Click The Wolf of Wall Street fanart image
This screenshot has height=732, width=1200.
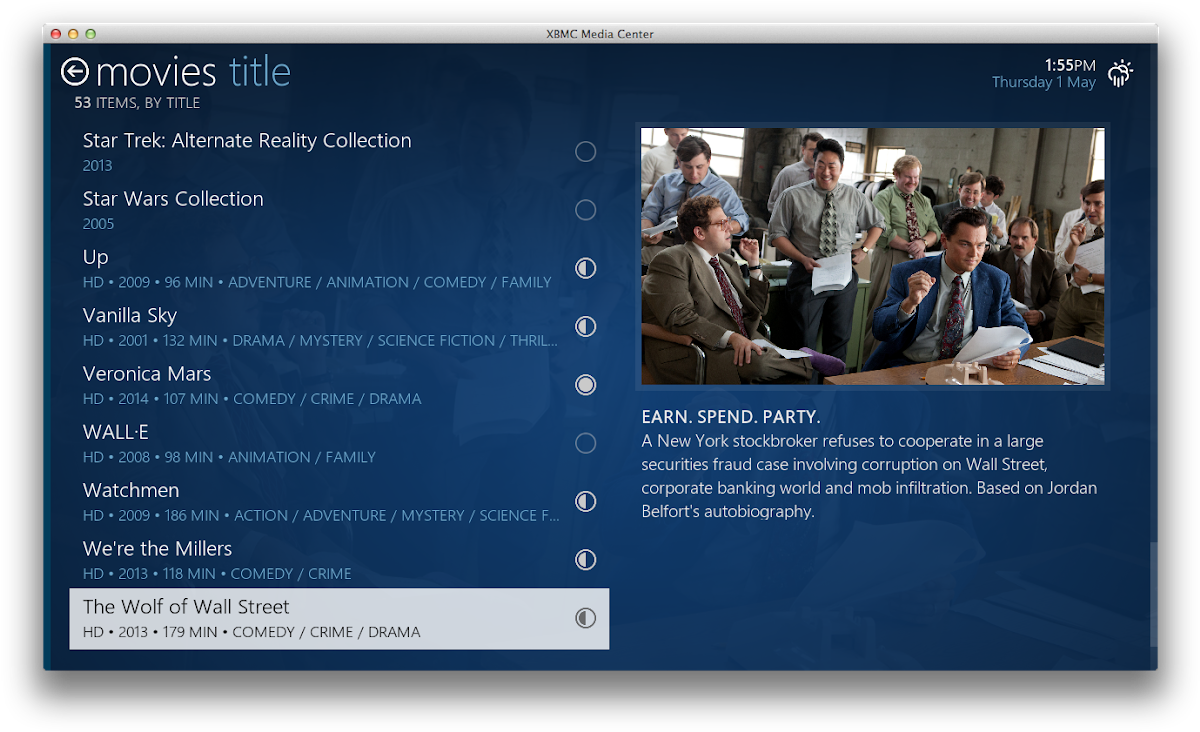point(873,256)
